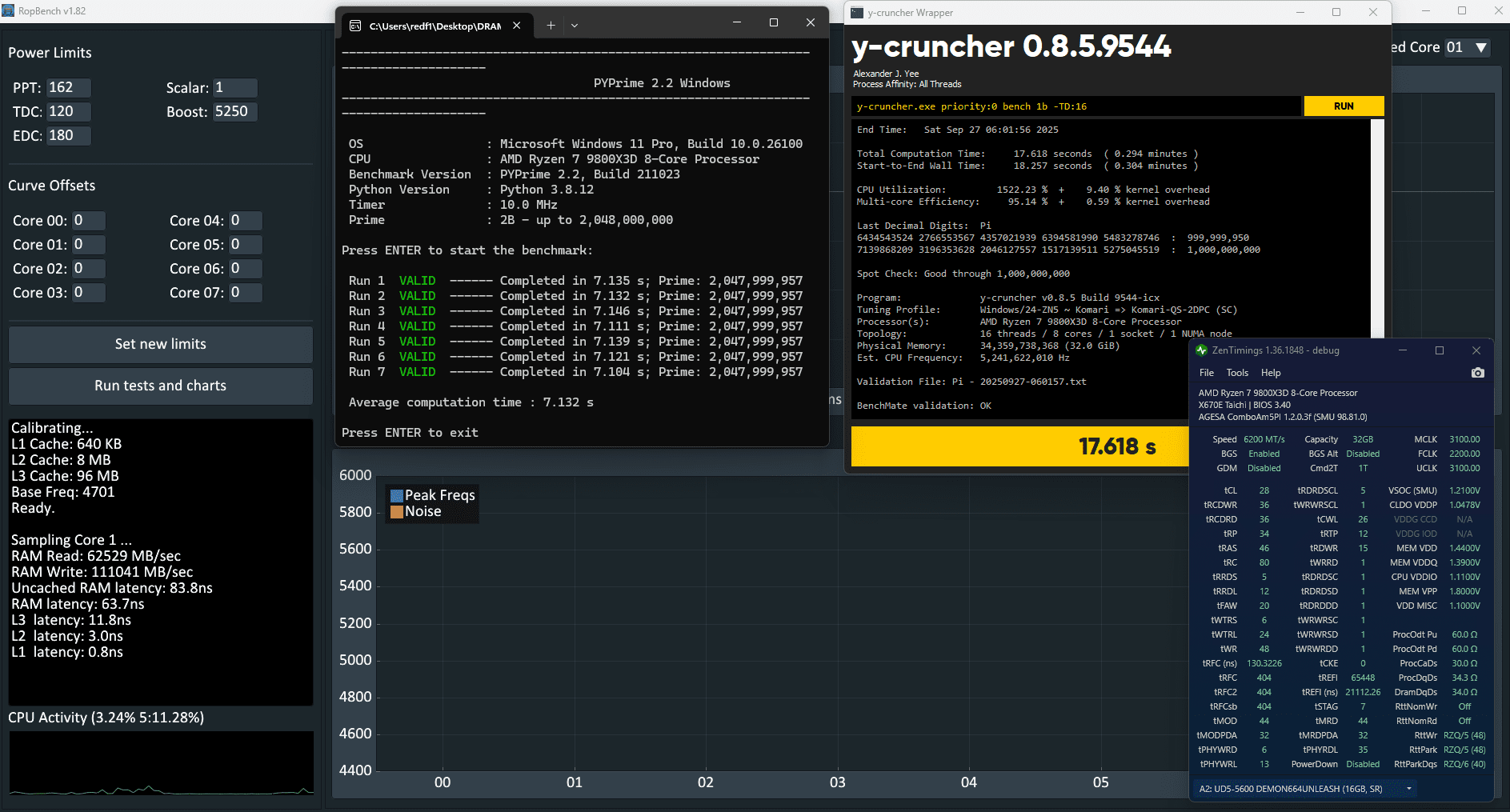Image resolution: width=1510 pixels, height=812 pixels.
Task: Click 'Uncached RAM latency: 83.8ns' log line
Action: tap(112, 588)
